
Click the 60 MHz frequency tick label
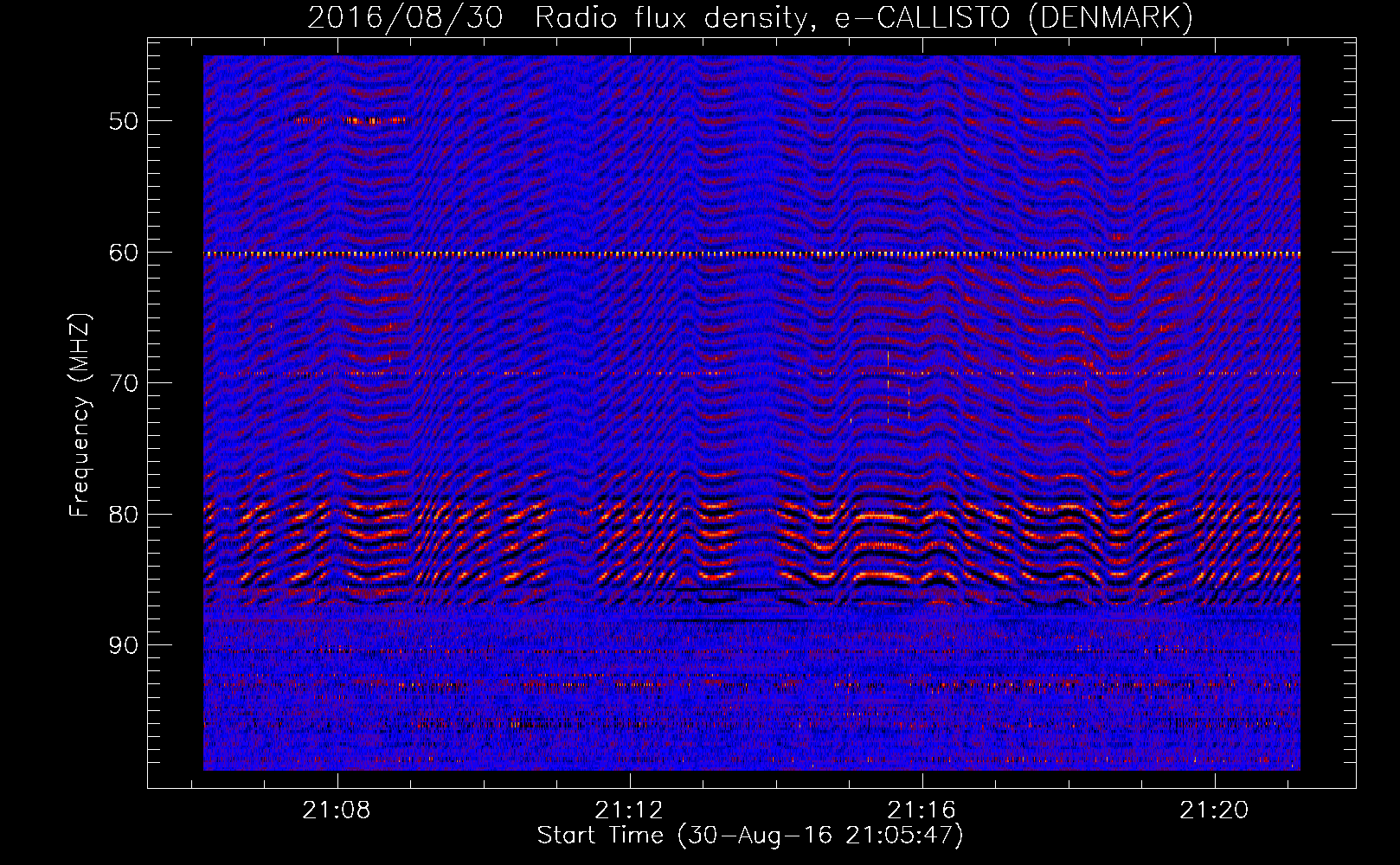[124, 253]
